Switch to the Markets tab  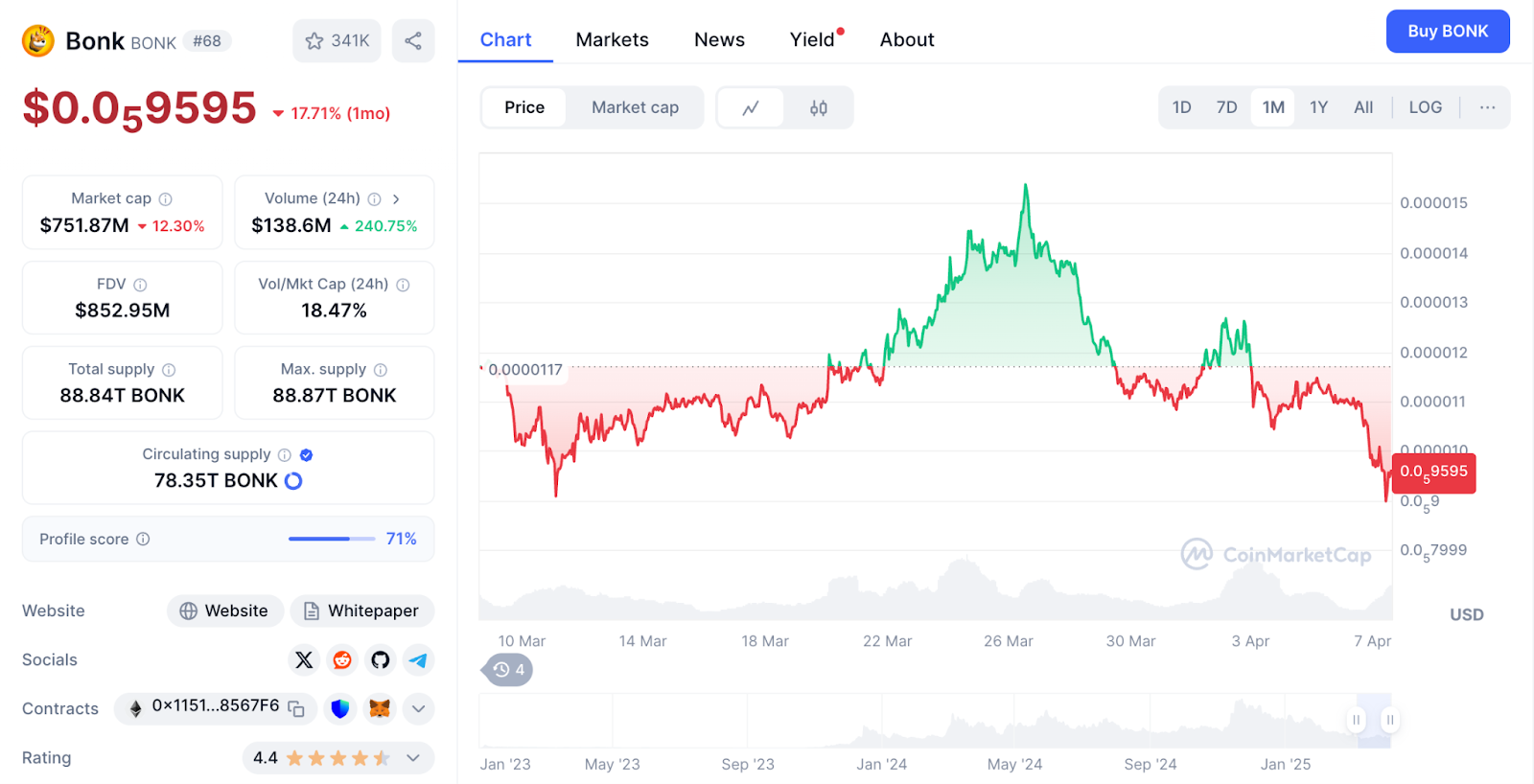(612, 39)
